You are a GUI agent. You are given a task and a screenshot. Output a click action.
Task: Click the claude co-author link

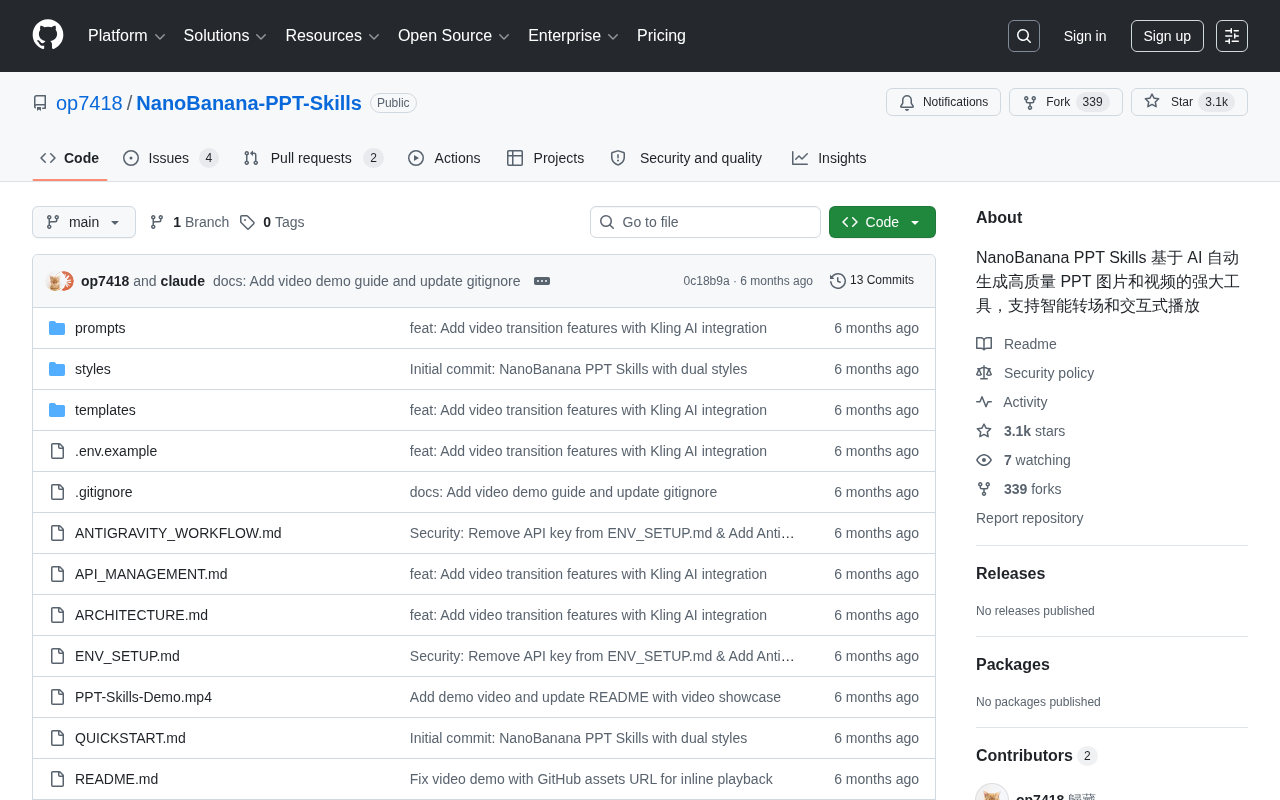(182, 281)
